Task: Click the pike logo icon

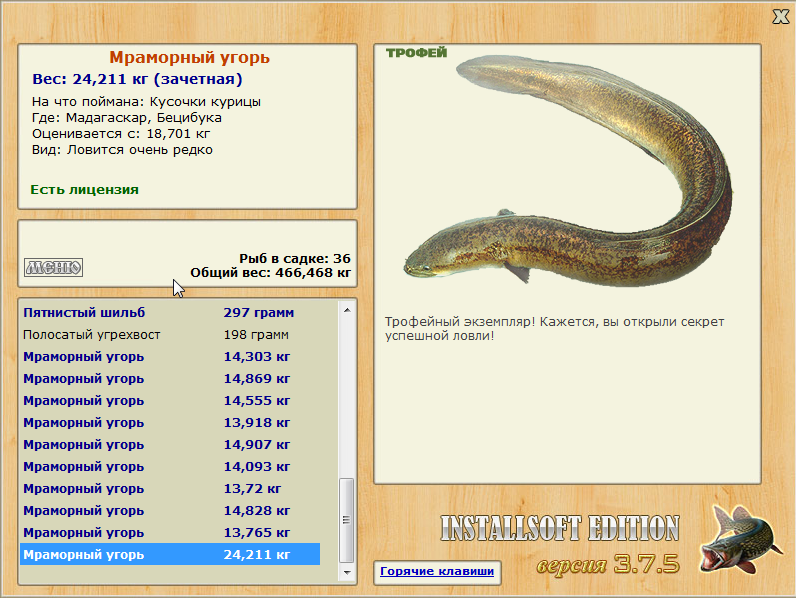Action: tap(741, 540)
